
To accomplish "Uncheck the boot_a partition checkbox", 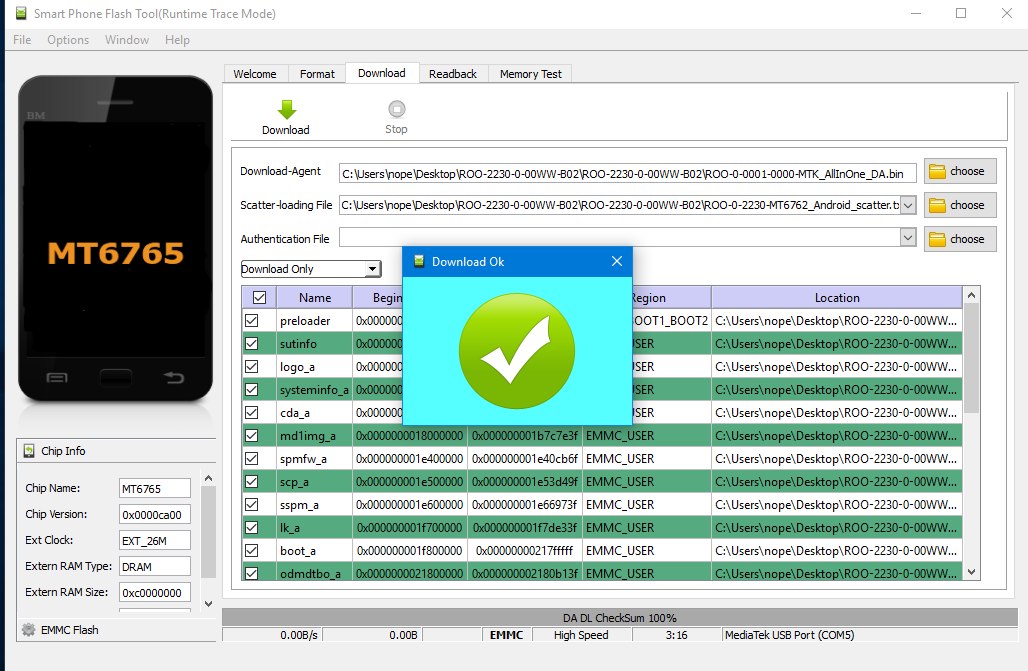I will tap(252, 550).
